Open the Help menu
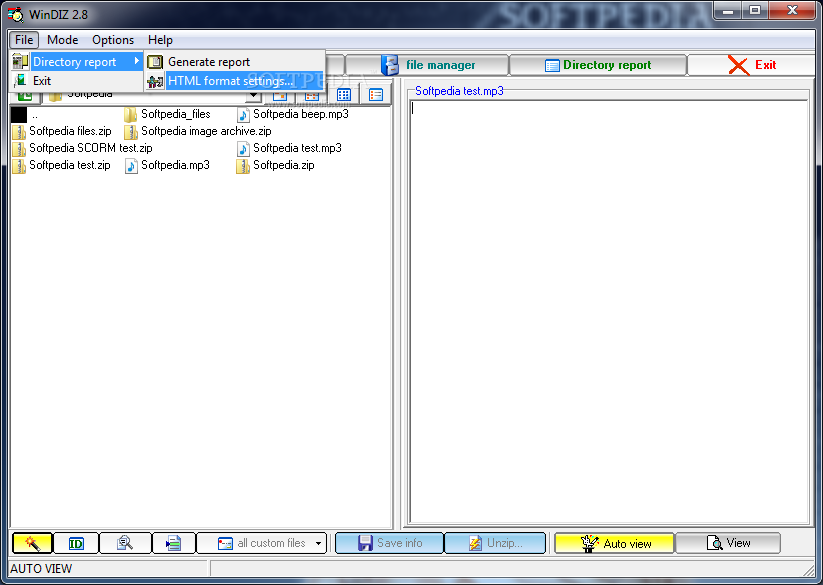Image resolution: width=823 pixels, height=585 pixels. pyautogui.click(x=160, y=40)
